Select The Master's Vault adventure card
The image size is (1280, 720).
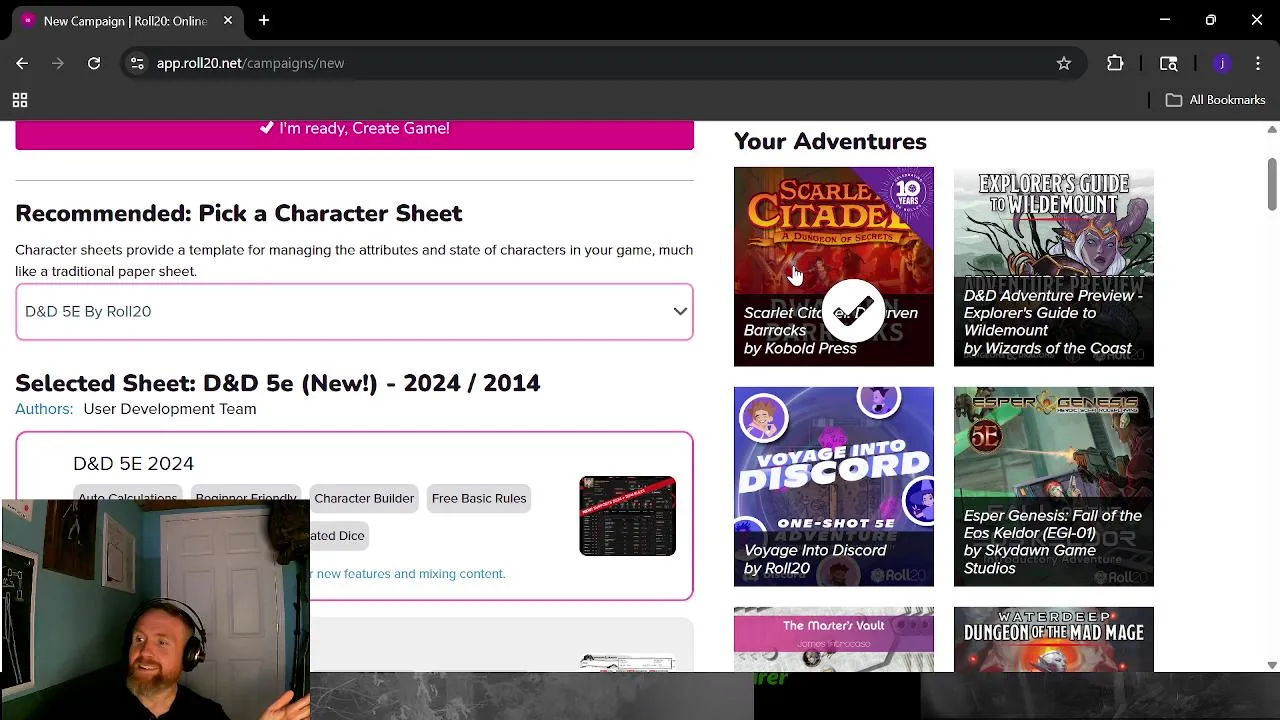834,639
